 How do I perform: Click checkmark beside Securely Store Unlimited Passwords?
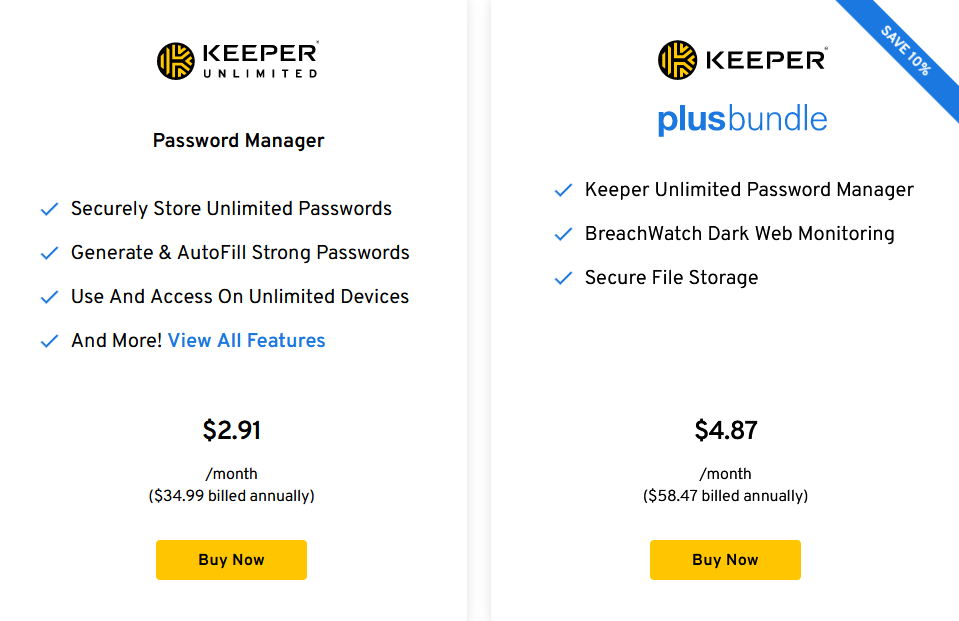(x=49, y=210)
